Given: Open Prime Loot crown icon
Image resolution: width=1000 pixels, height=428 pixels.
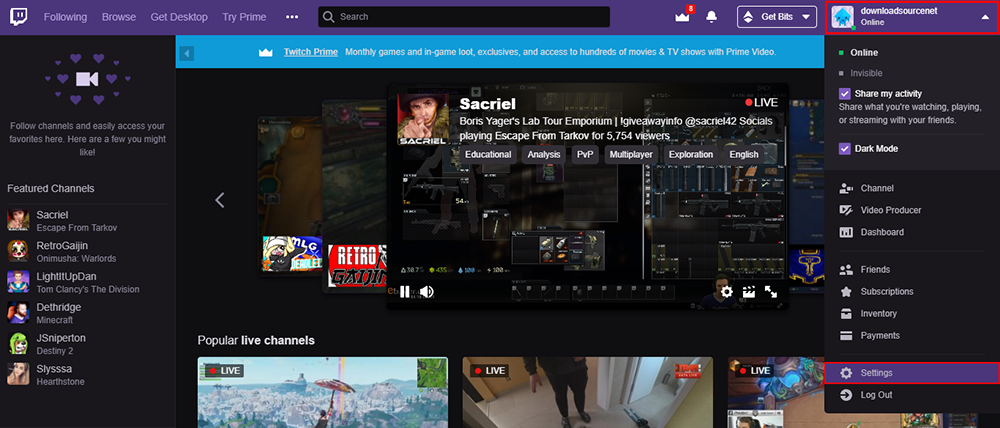Looking at the screenshot, I should pyautogui.click(x=682, y=17).
